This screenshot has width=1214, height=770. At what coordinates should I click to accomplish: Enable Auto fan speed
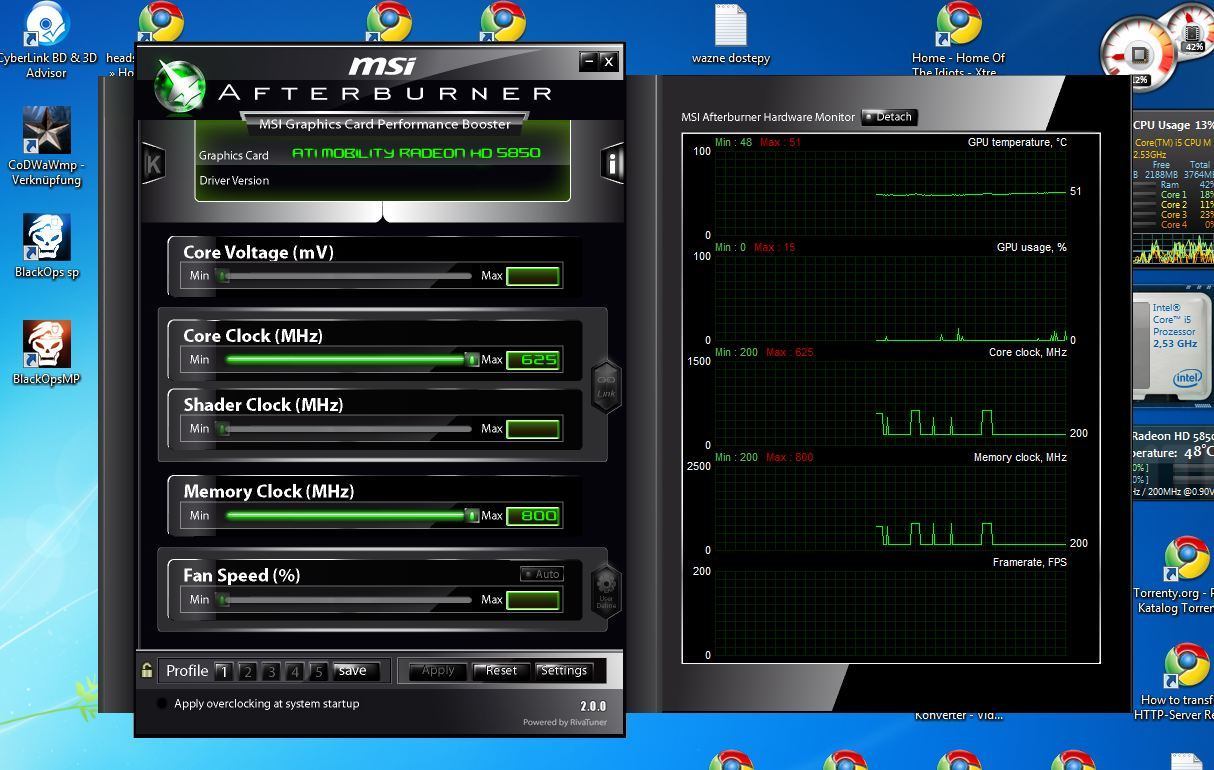coord(542,574)
